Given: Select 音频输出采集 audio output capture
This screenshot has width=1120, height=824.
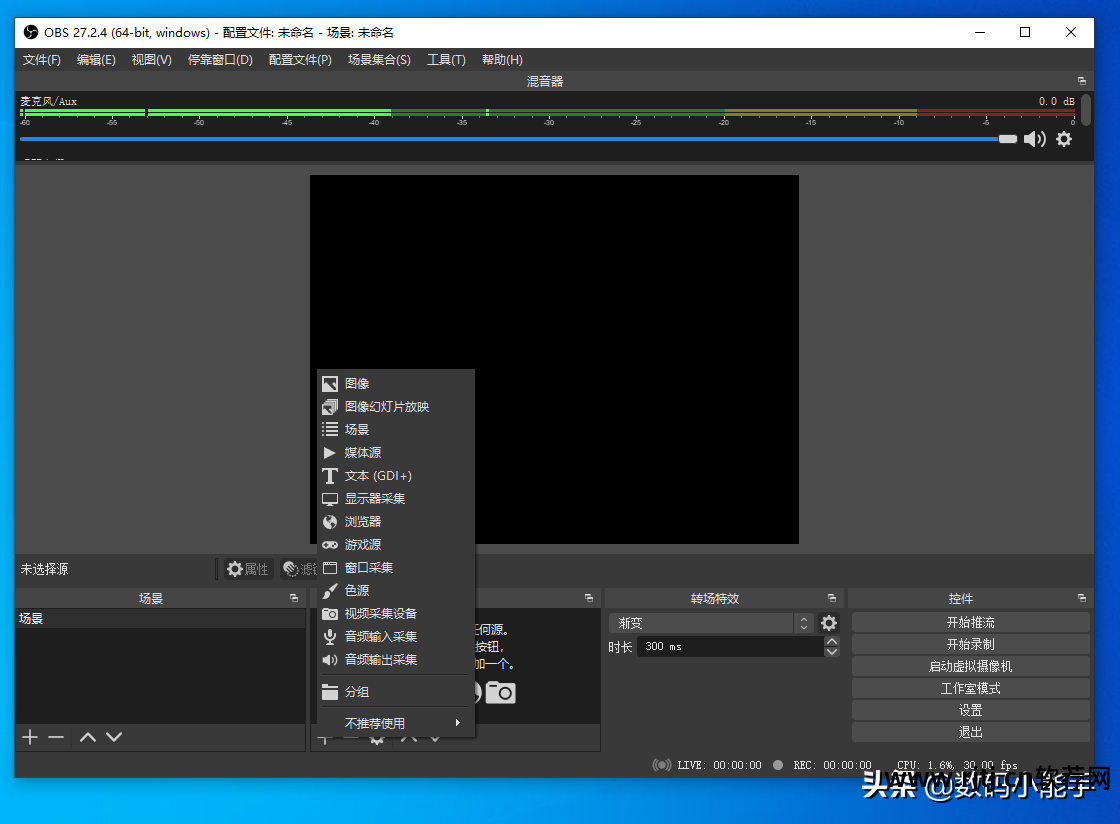Looking at the screenshot, I should coord(396,659).
